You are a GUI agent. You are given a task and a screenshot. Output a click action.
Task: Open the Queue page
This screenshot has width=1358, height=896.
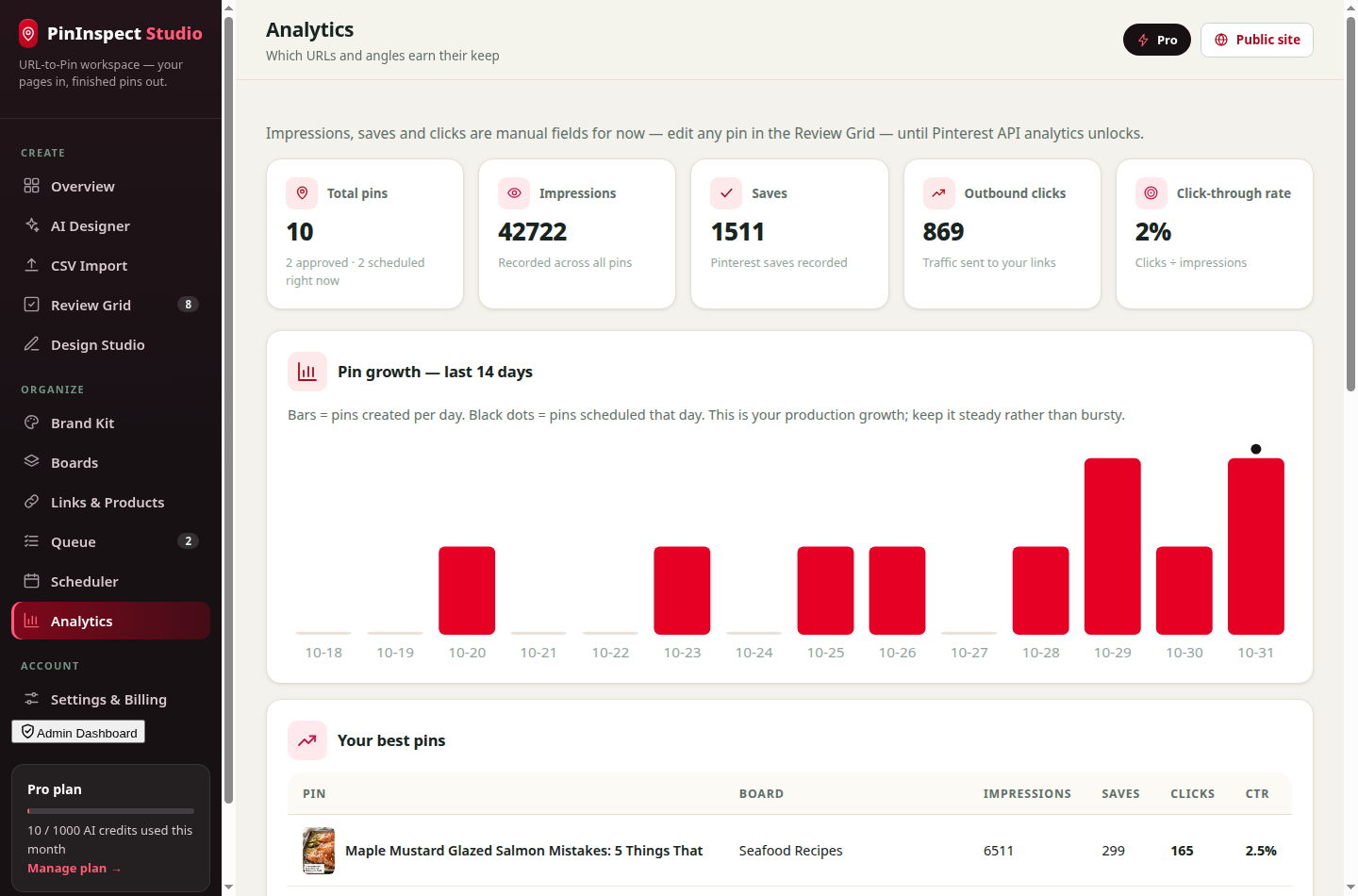110,542
